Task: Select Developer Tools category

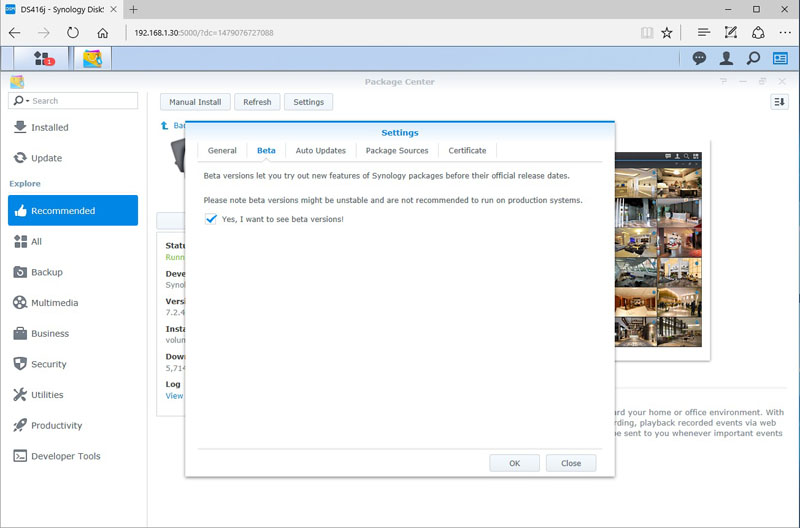Action: point(73,456)
